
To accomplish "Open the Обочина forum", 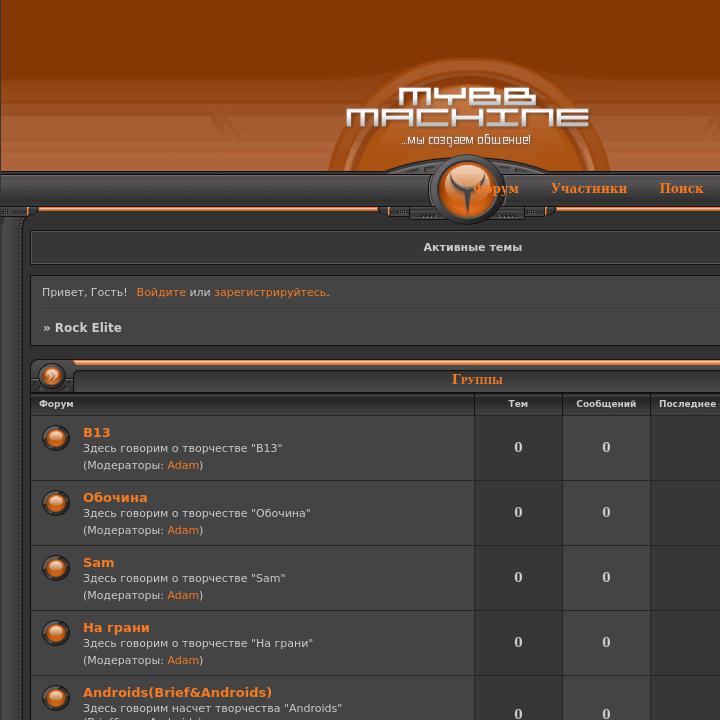I will point(115,497).
